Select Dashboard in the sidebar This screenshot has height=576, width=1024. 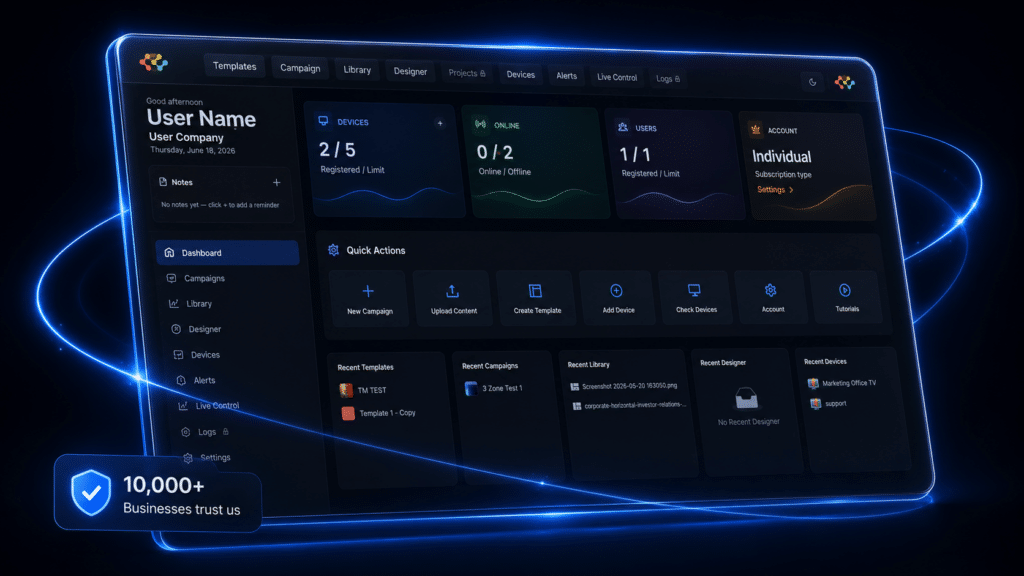point(227,253)
